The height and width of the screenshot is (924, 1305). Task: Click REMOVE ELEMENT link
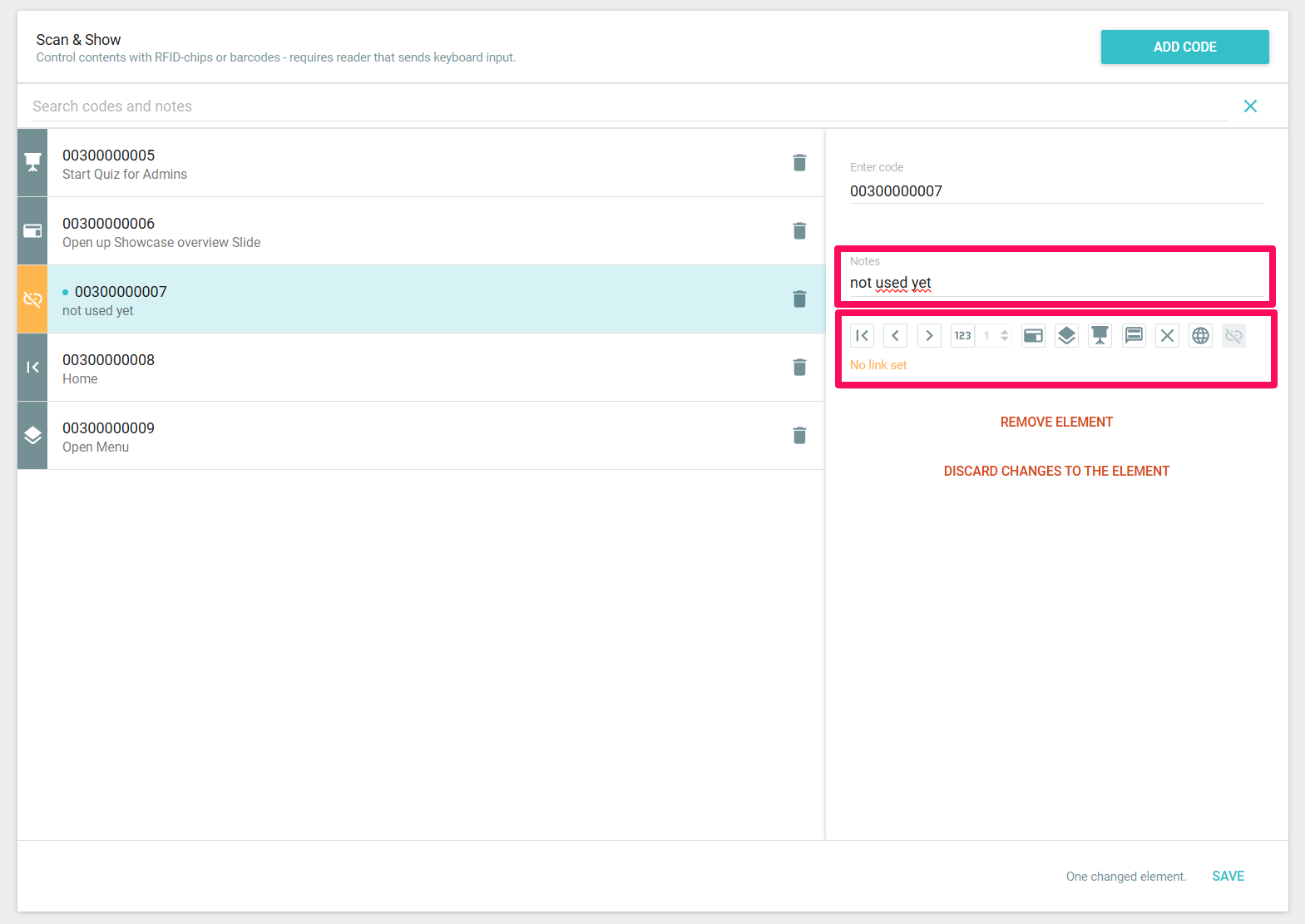coord(1056,422)
